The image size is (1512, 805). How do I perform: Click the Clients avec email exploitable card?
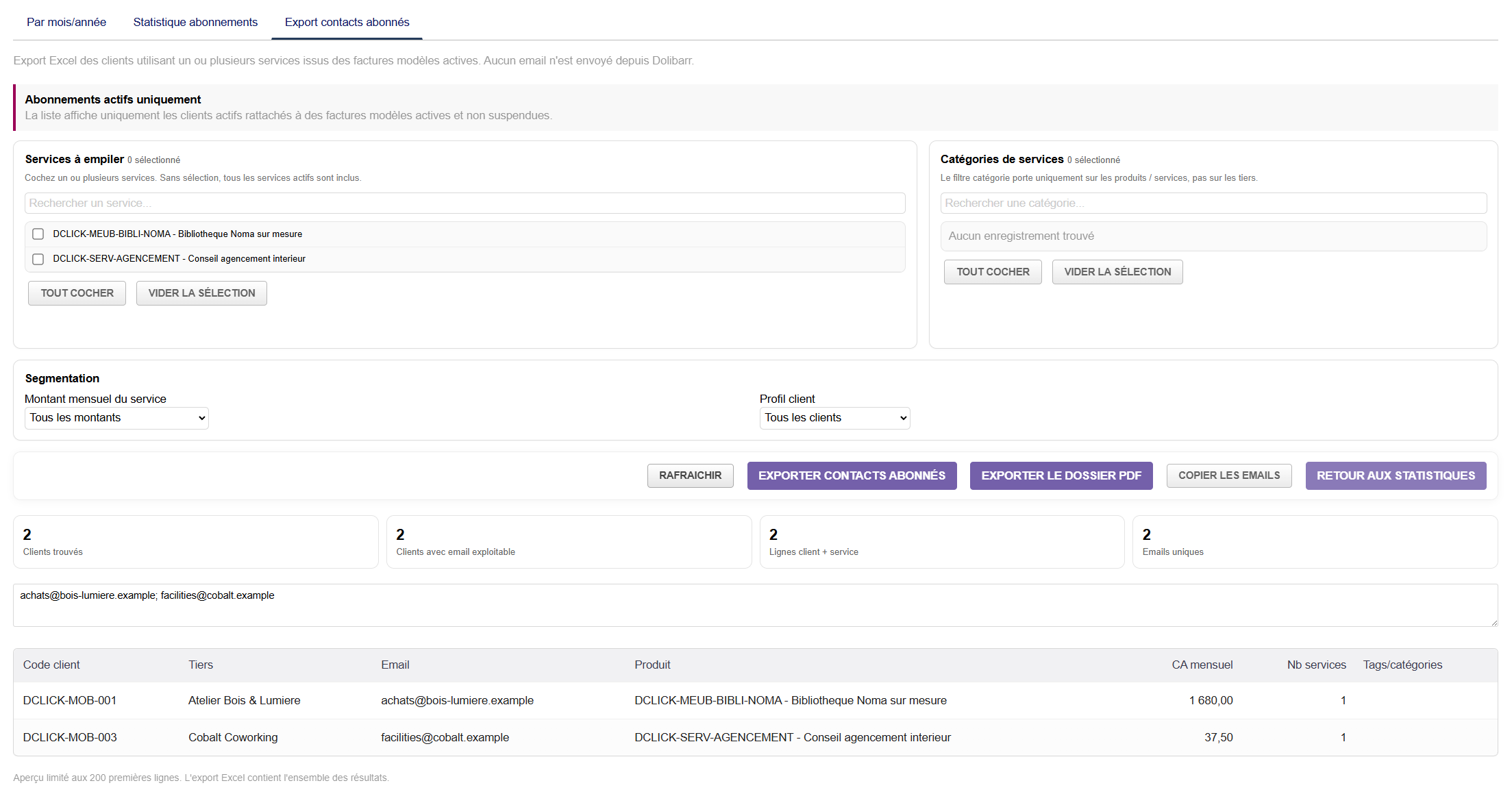[x=569, y=542]
